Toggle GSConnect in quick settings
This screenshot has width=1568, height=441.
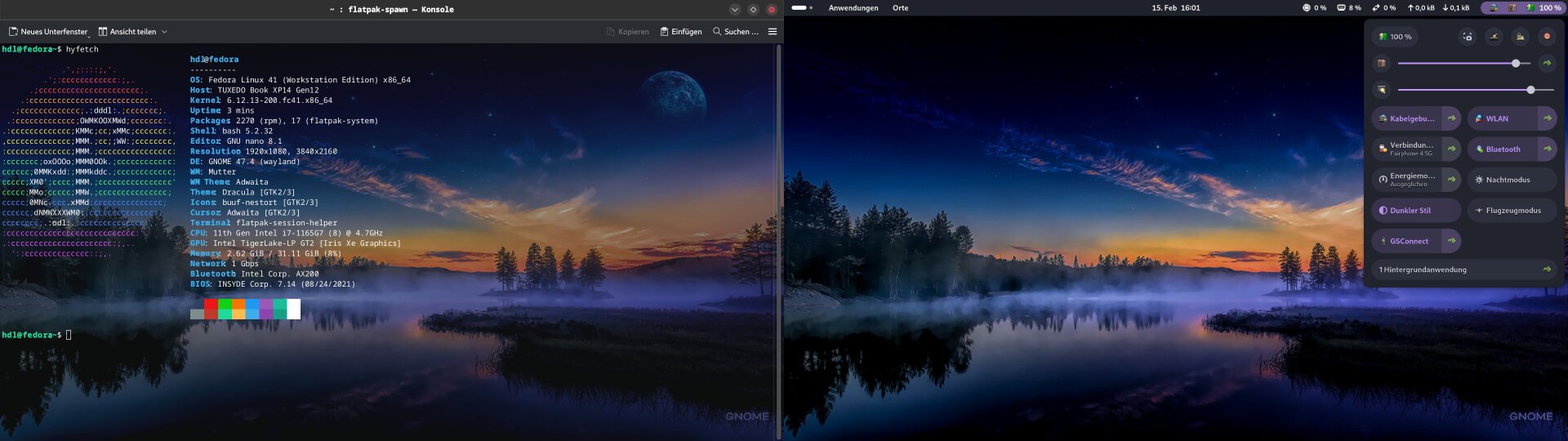point(1406,241)
